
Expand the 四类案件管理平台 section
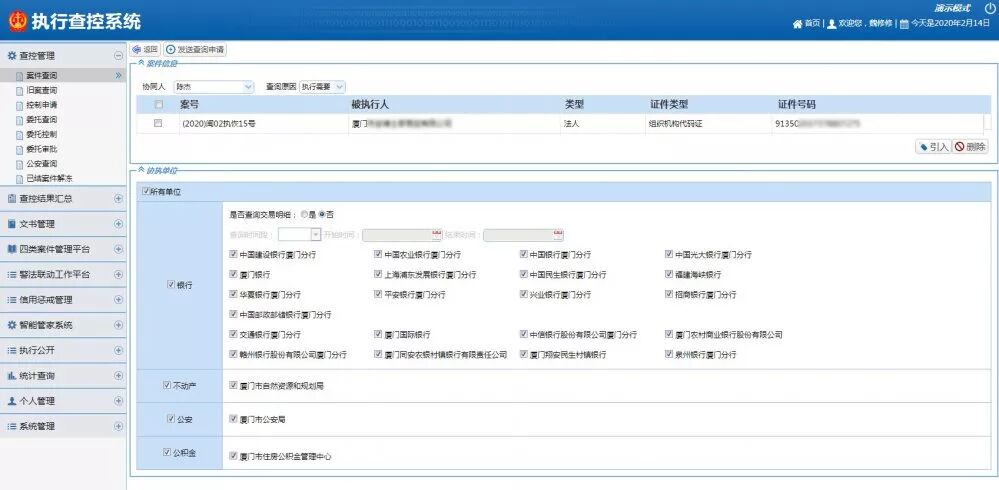[x=119, y=249]
